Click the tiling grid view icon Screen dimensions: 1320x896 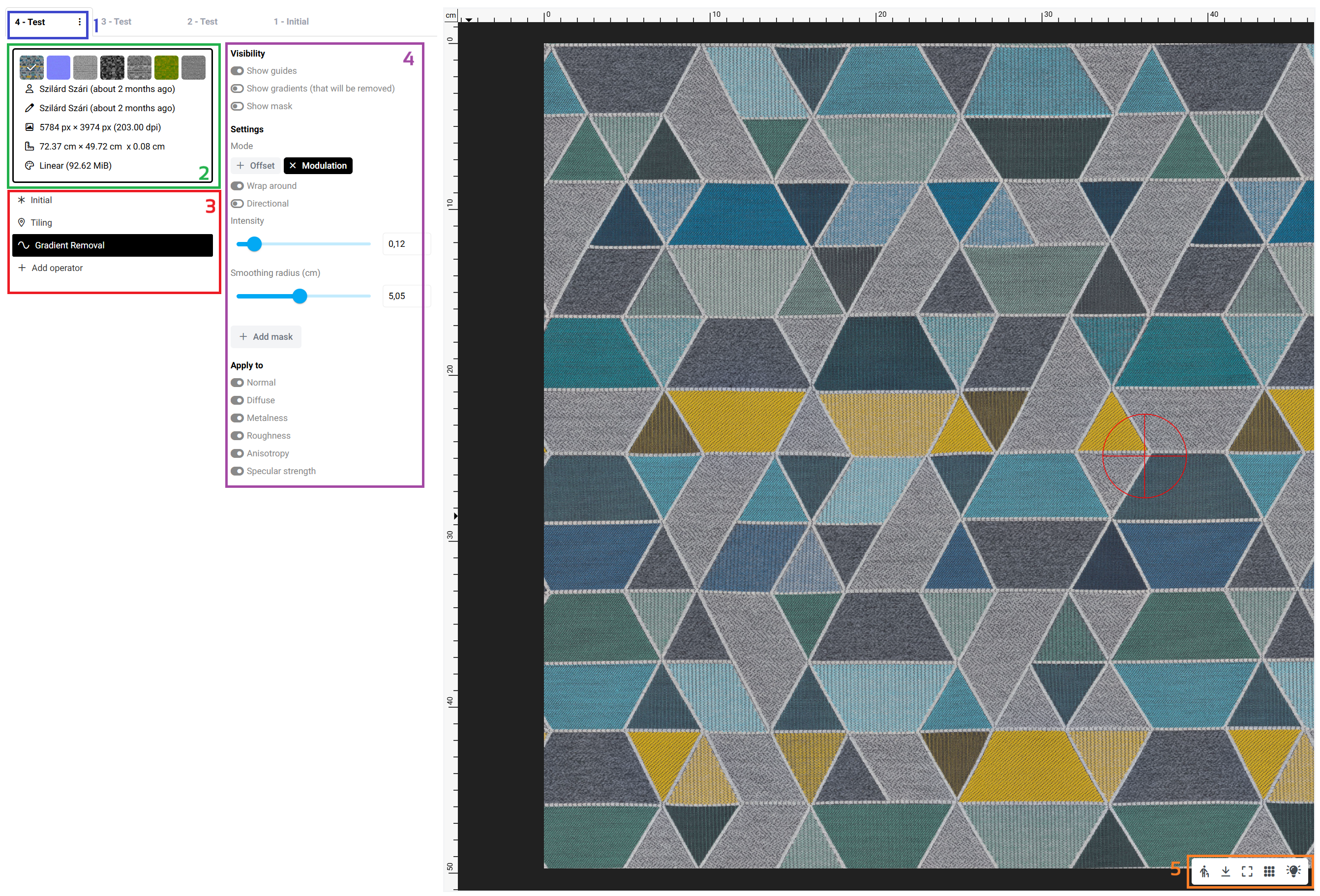pyautogui.click(x=1269, y=871)
